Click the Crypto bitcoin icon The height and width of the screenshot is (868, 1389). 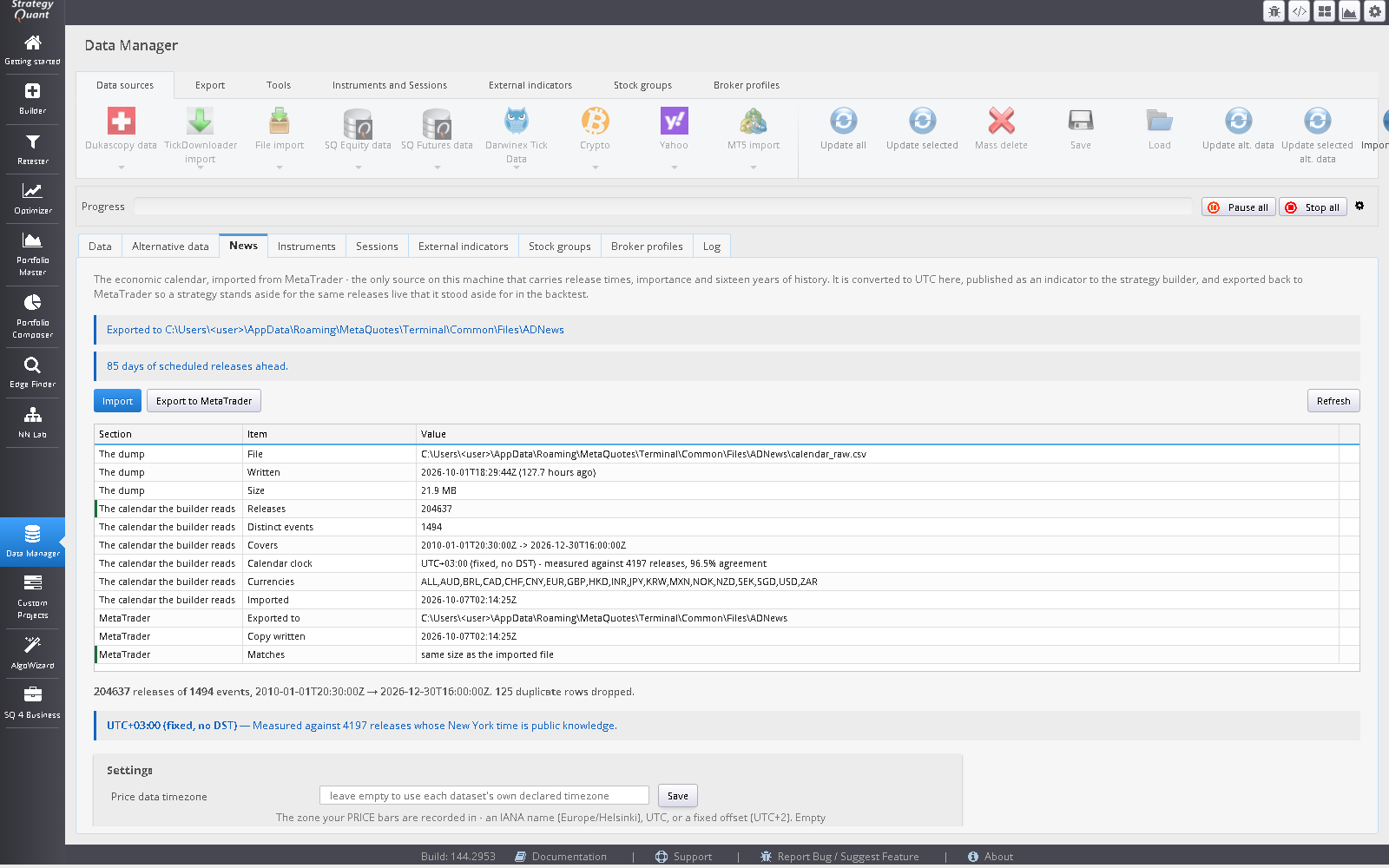point(596,121)
